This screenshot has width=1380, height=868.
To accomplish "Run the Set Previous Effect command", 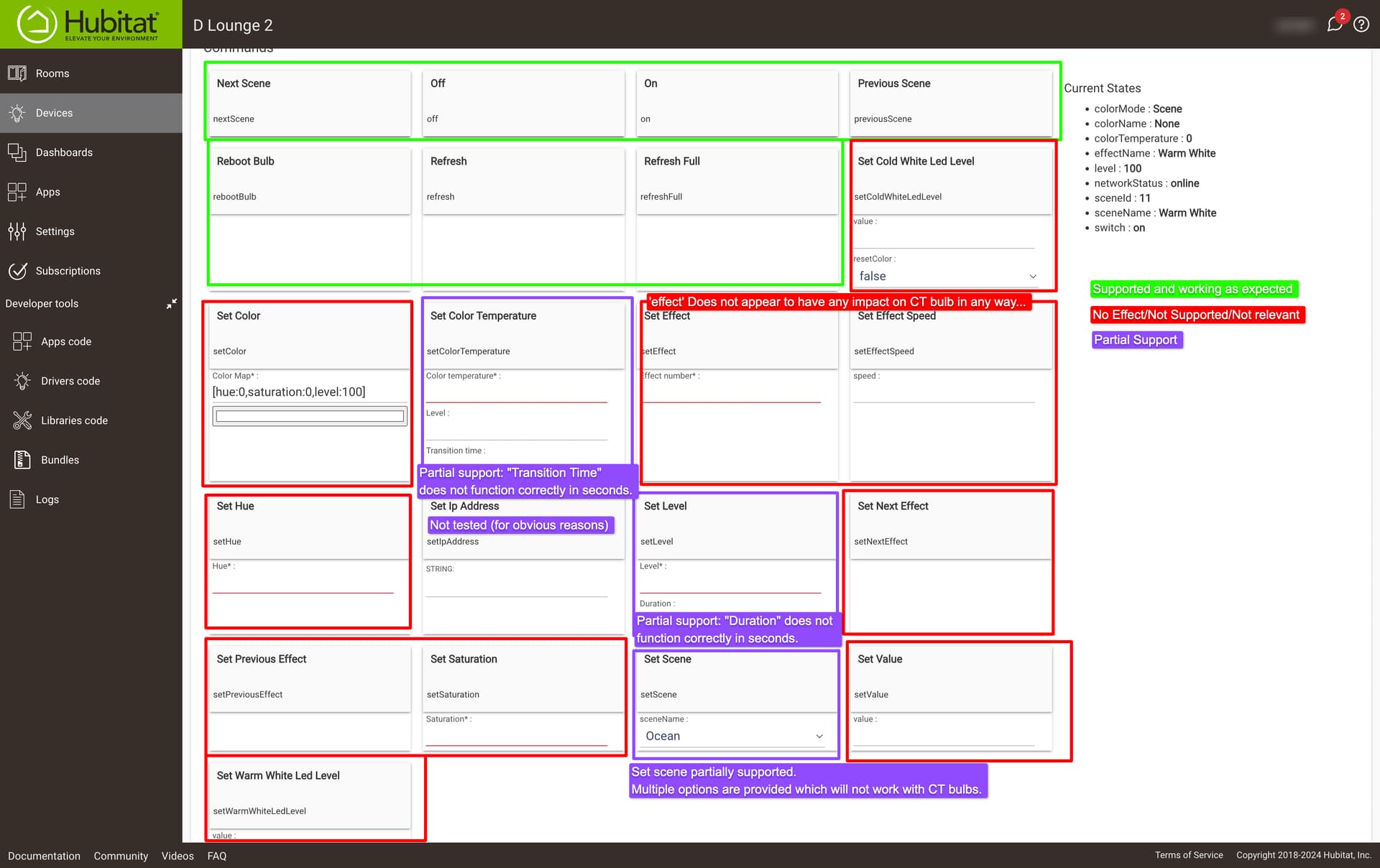I will coord(310,678).
